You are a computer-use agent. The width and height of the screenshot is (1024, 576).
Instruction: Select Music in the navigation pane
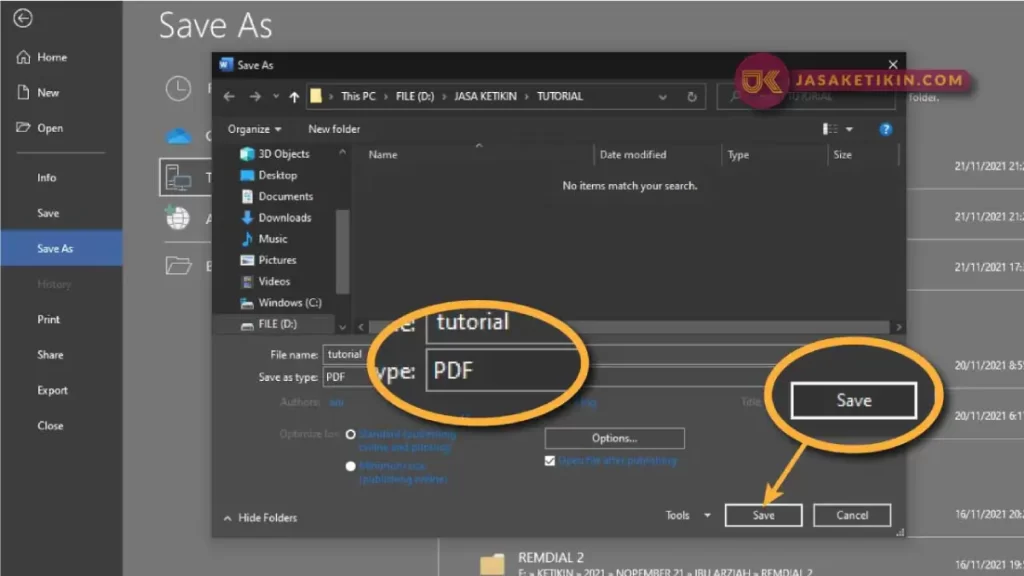point(264,238)
